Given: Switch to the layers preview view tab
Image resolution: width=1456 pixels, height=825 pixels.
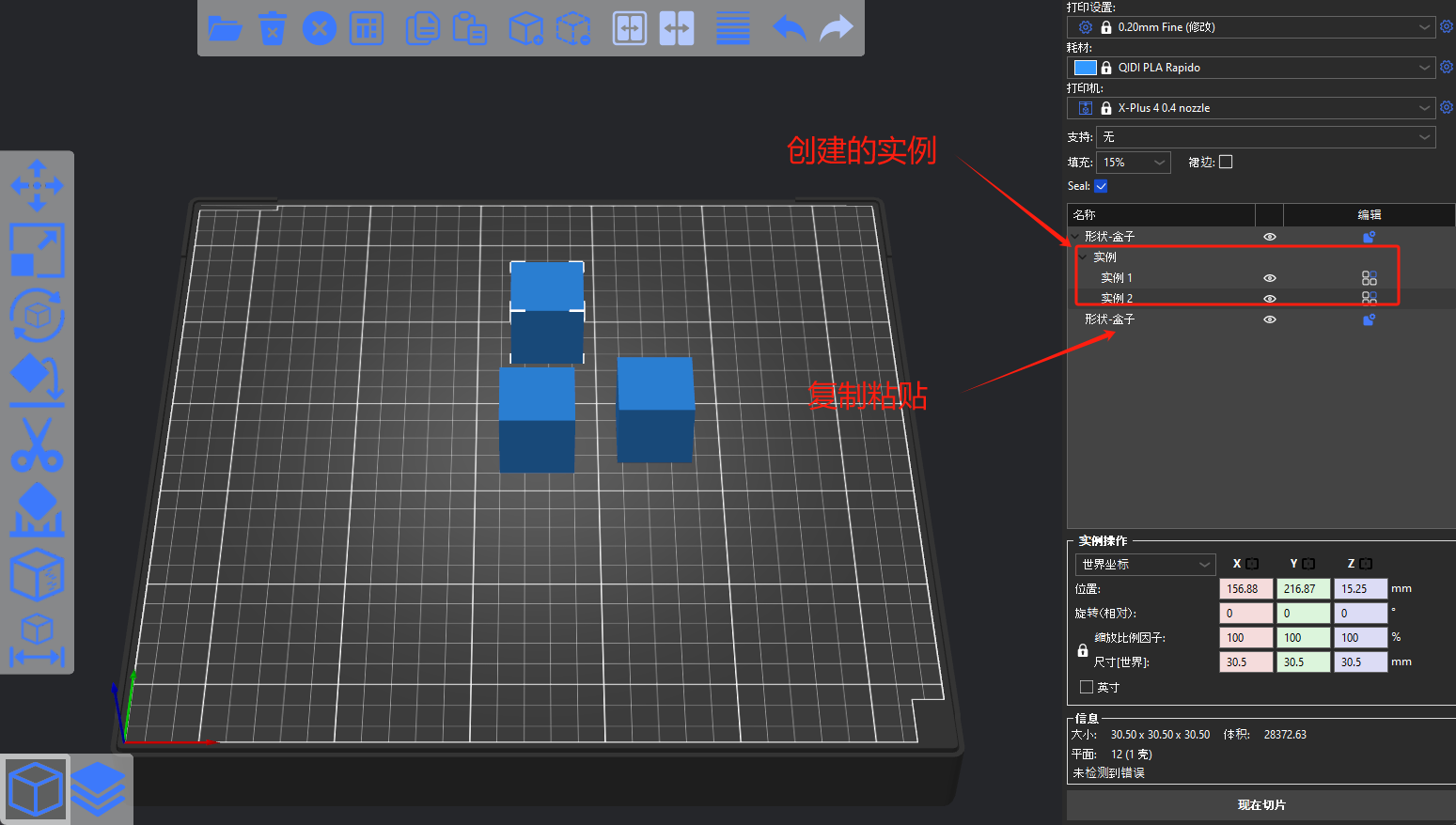Looking at the screenshot, I should pyautogui.click(x=98, y=790).
